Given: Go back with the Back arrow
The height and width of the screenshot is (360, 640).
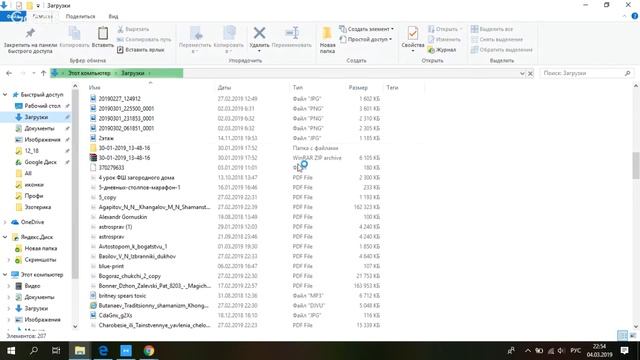Looking at the screenshot, I should point(9,73).
